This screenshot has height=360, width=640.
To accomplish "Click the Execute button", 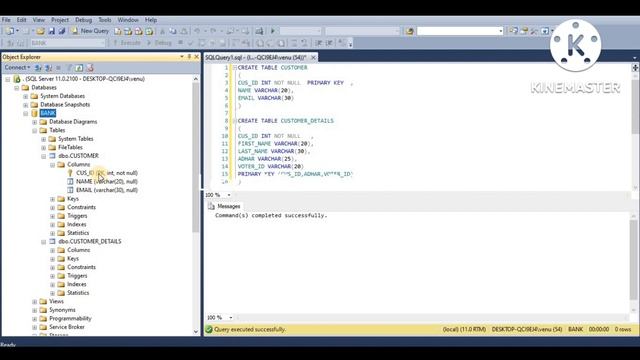I will 127,43.
